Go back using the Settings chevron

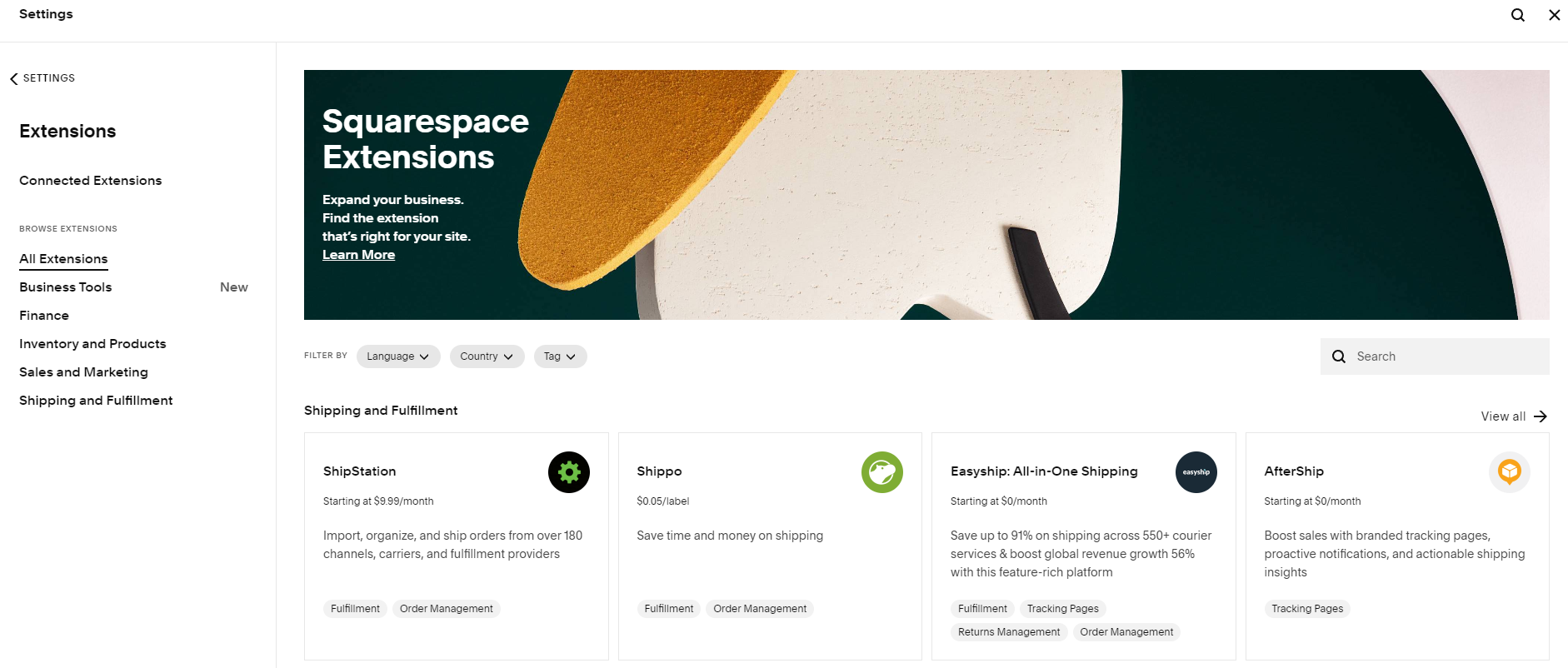(x=13, y=78)
